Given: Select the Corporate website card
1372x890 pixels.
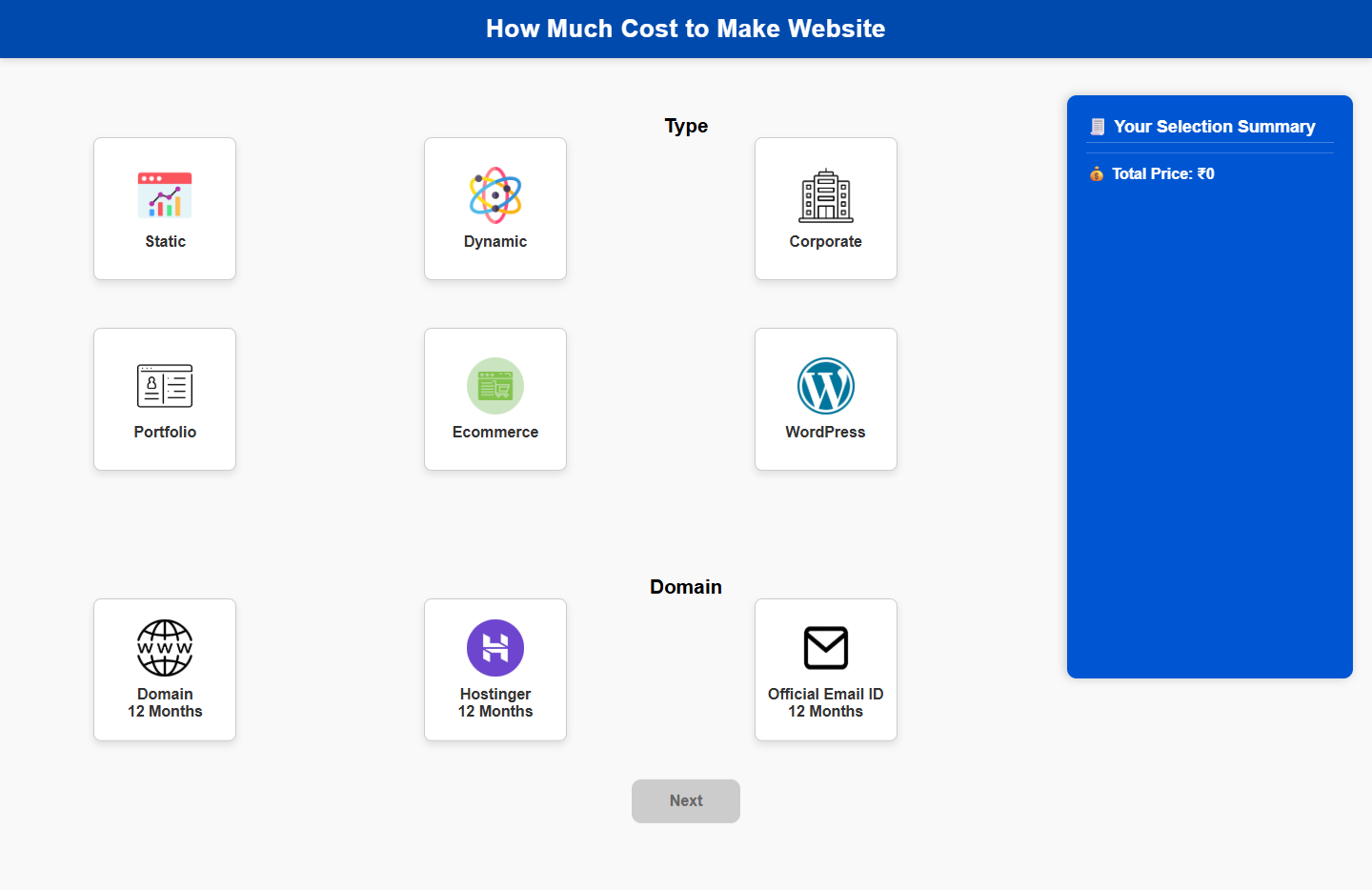Looking at the screenshot, I should pos(825,209).
